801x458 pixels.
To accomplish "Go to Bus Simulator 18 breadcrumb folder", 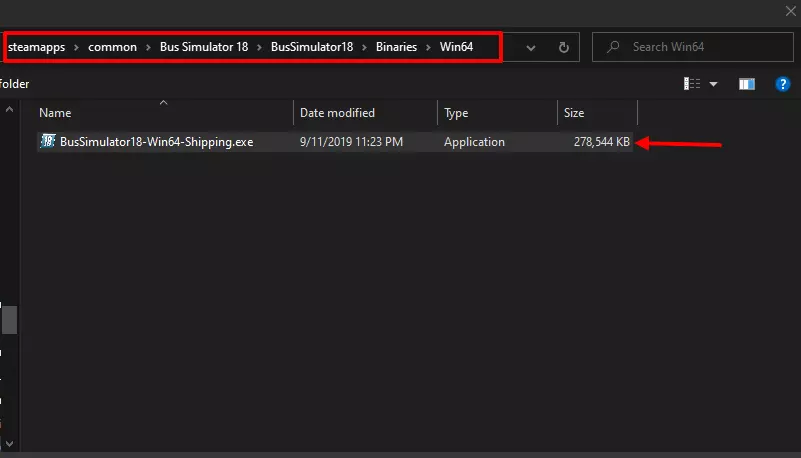I will pos(204,47).
